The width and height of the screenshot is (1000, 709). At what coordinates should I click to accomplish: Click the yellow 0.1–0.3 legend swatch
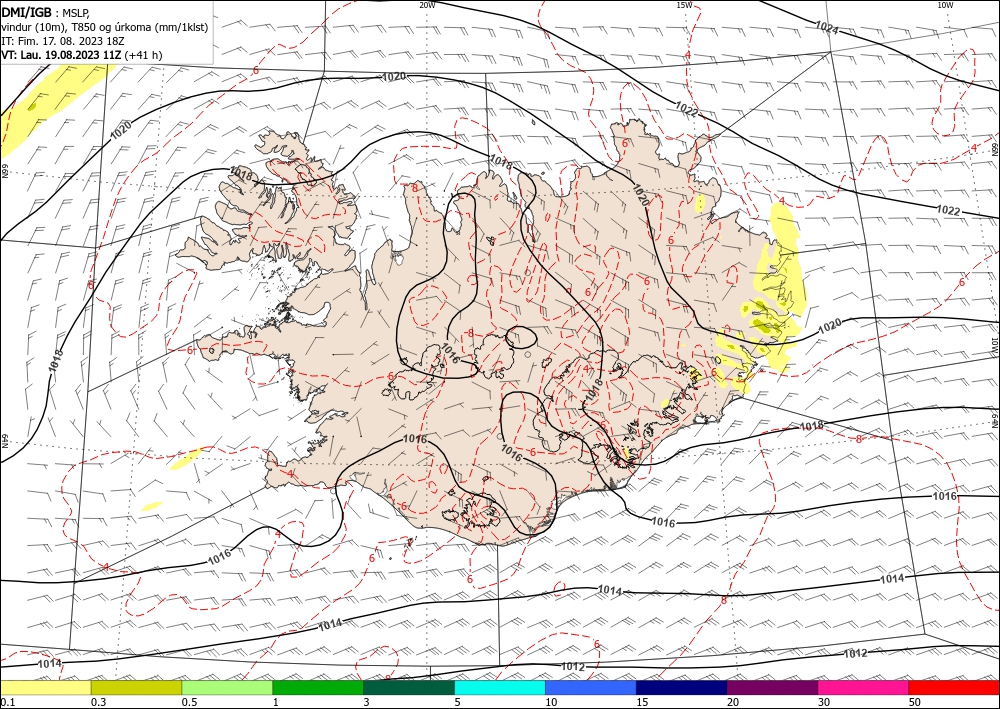pyautogui.click(x=45, y=687)
